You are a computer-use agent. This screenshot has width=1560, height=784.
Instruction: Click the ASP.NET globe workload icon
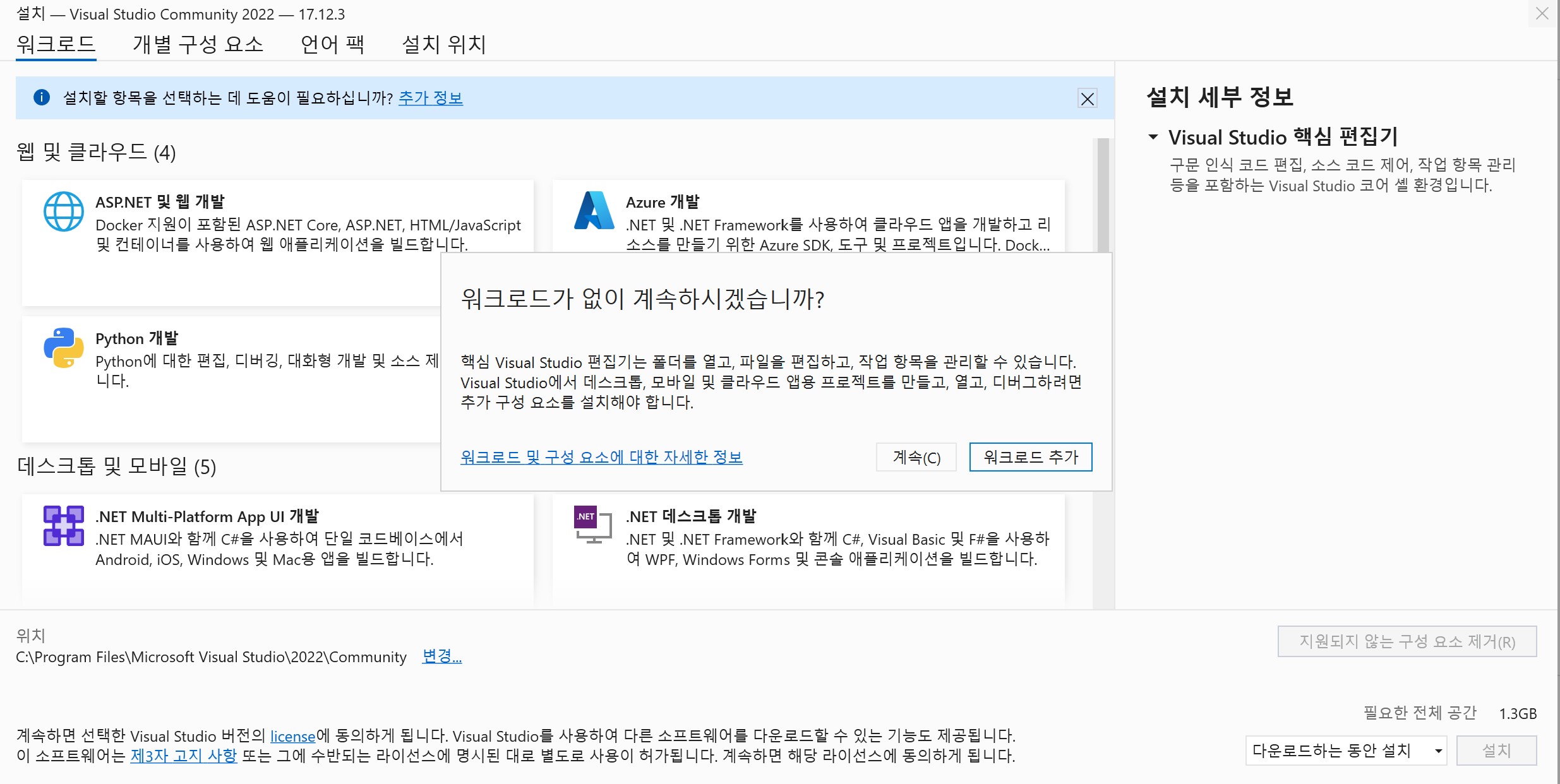[x=63, y=211]
